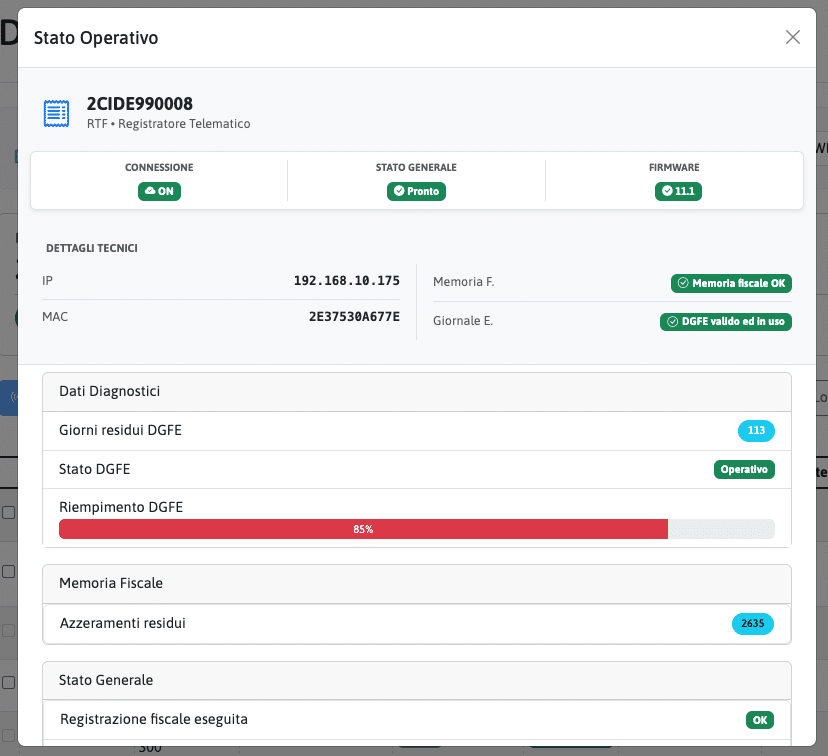Click the 113 giorni residui badge
Image resolution: width=828 pixels, height=756 pixels.
[x=756, y=431]
